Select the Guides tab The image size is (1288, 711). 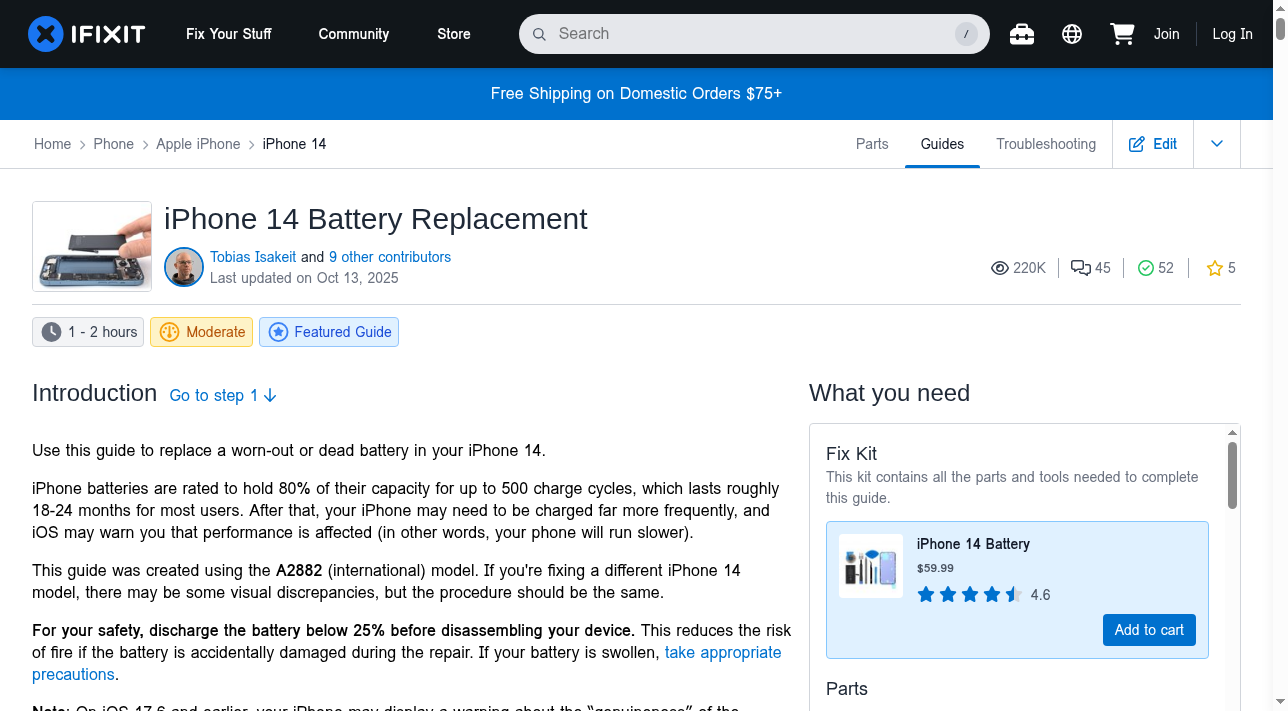tap(942, 144)
